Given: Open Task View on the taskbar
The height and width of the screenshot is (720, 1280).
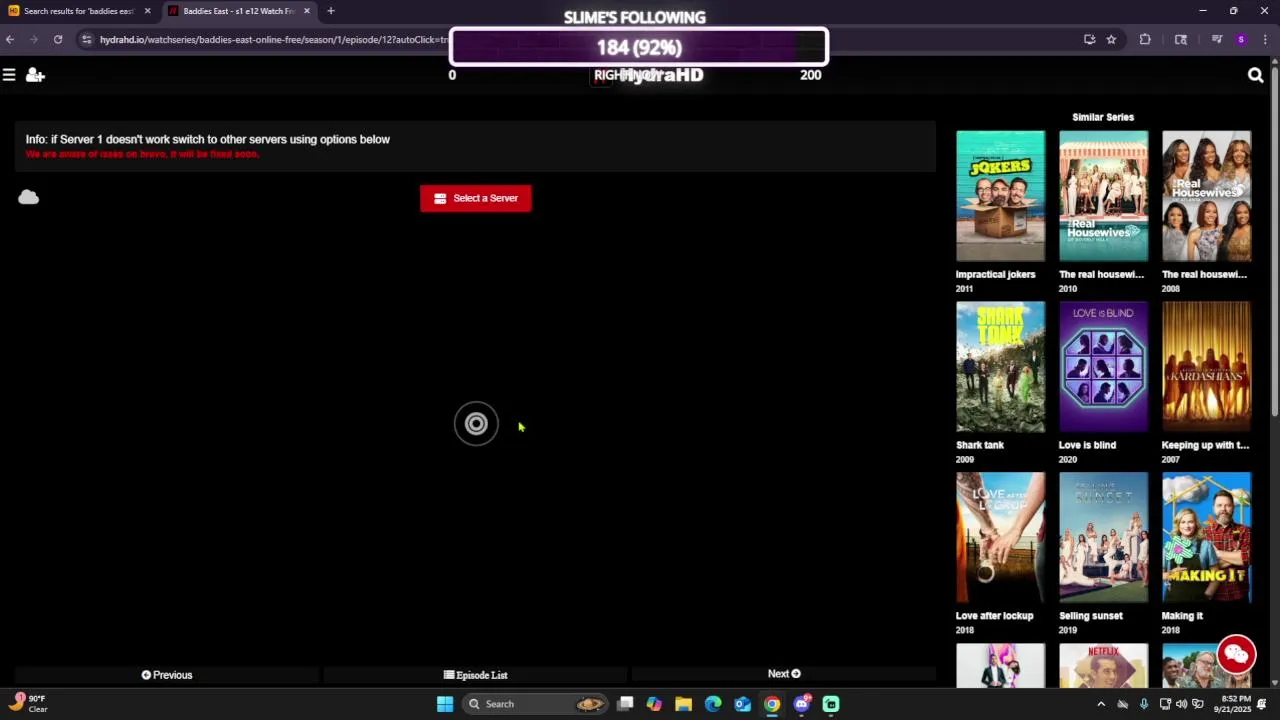Looking at the screenshot, I should click(625, 704).
